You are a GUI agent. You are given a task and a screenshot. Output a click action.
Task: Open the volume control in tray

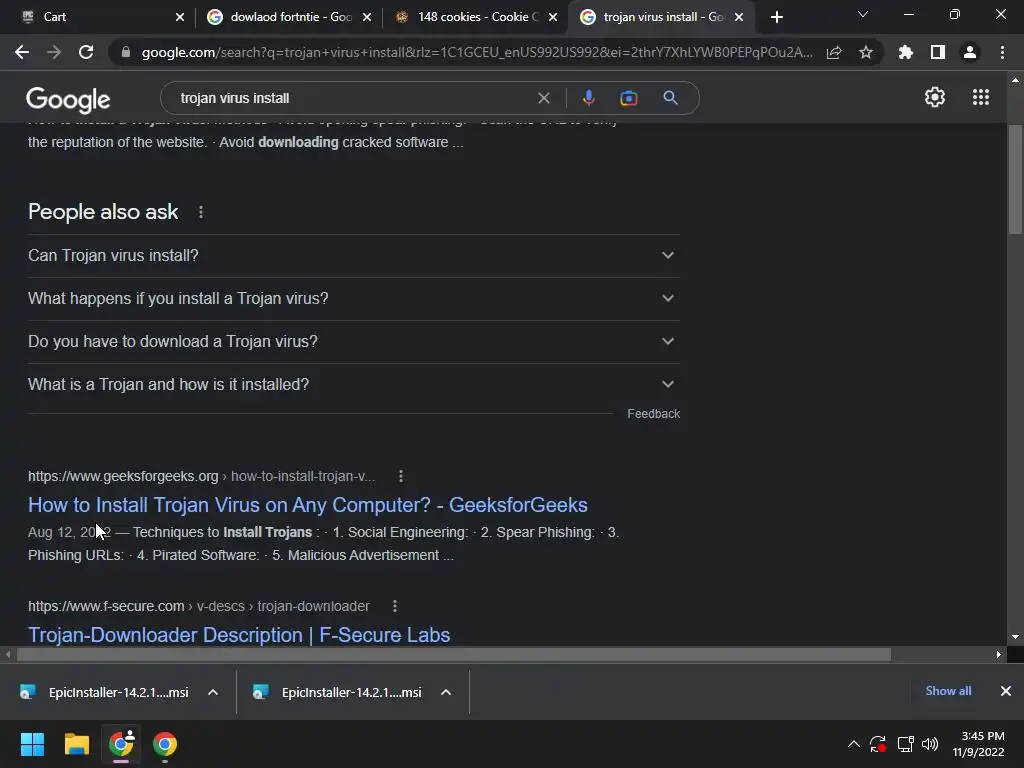[929, 744]
